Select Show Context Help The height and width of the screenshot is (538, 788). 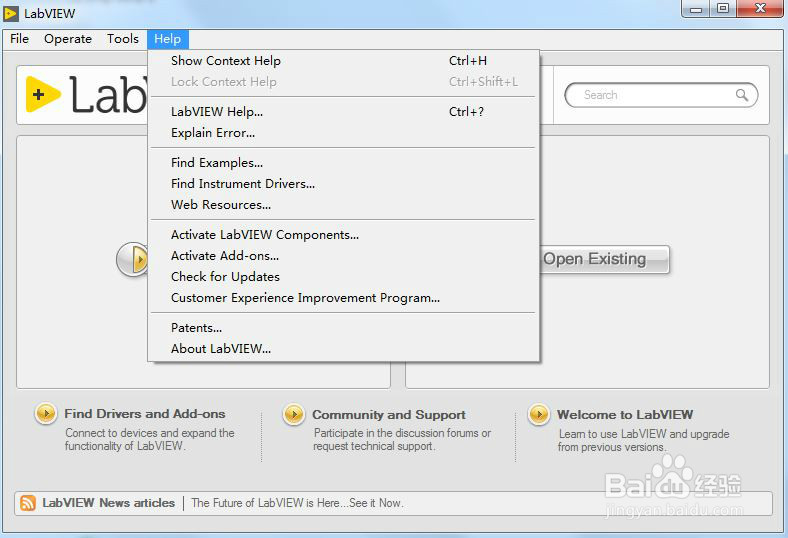pos(344,61)
